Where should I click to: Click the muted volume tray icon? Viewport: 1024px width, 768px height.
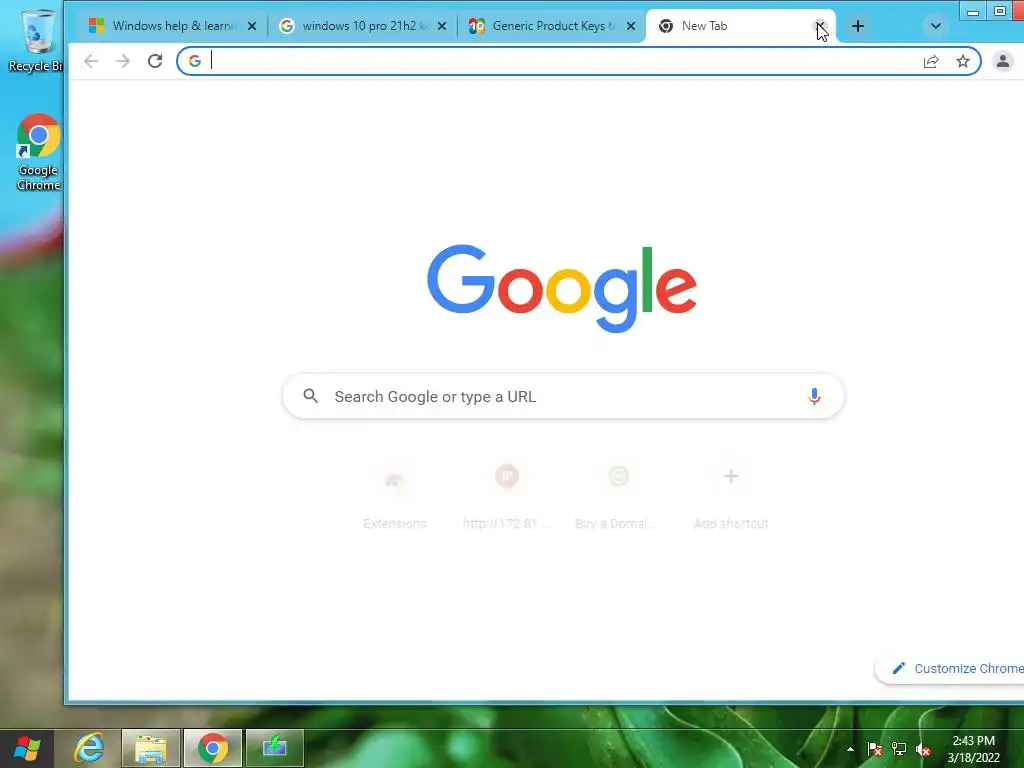click(x=923, y=749)
